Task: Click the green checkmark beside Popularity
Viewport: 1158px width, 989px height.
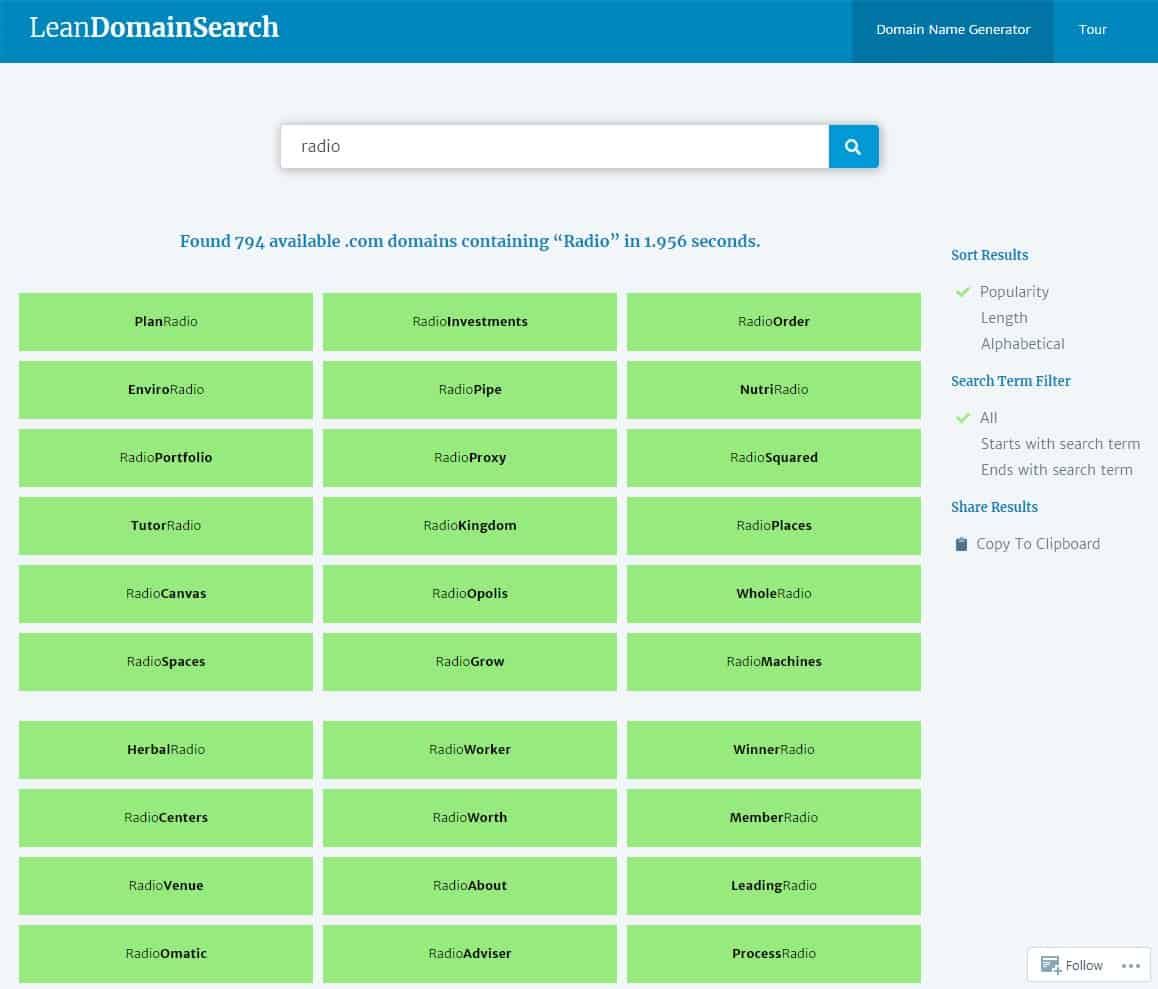Action: click(963, 292)
